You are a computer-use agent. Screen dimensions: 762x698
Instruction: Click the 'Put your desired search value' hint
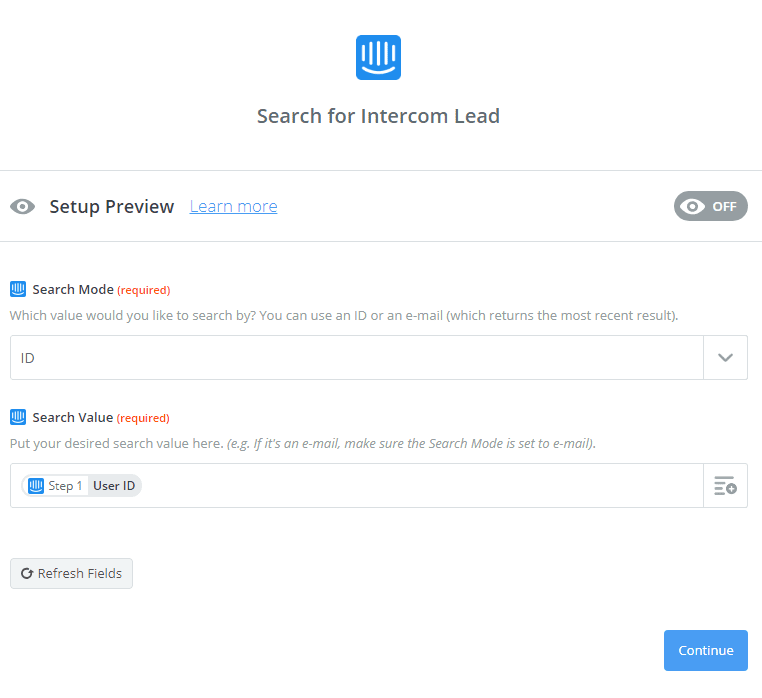303,443
